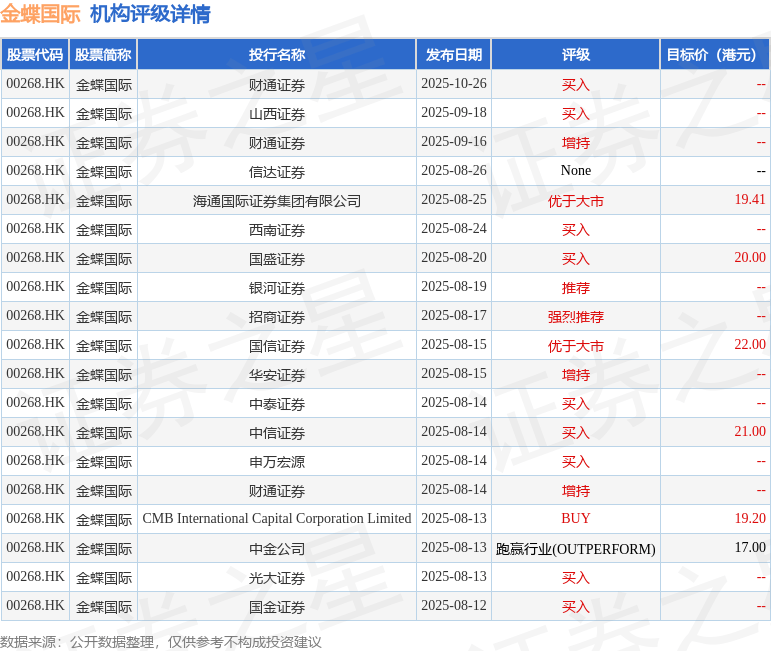Click the date 2025-09-16
771x651 pixels.
pyautogui.click(x=454, y=142)
